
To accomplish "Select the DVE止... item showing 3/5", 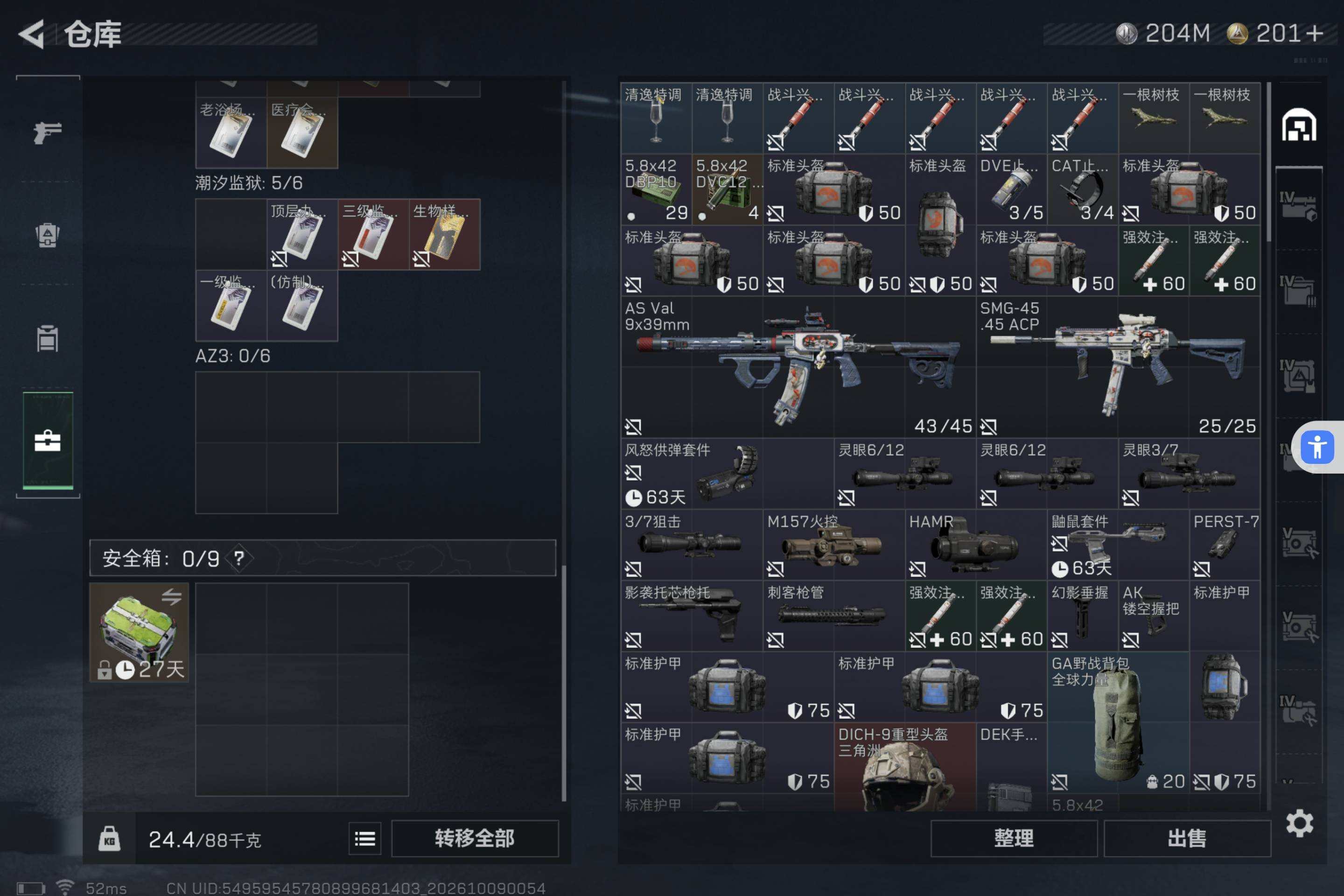I will pos(1011,189).
